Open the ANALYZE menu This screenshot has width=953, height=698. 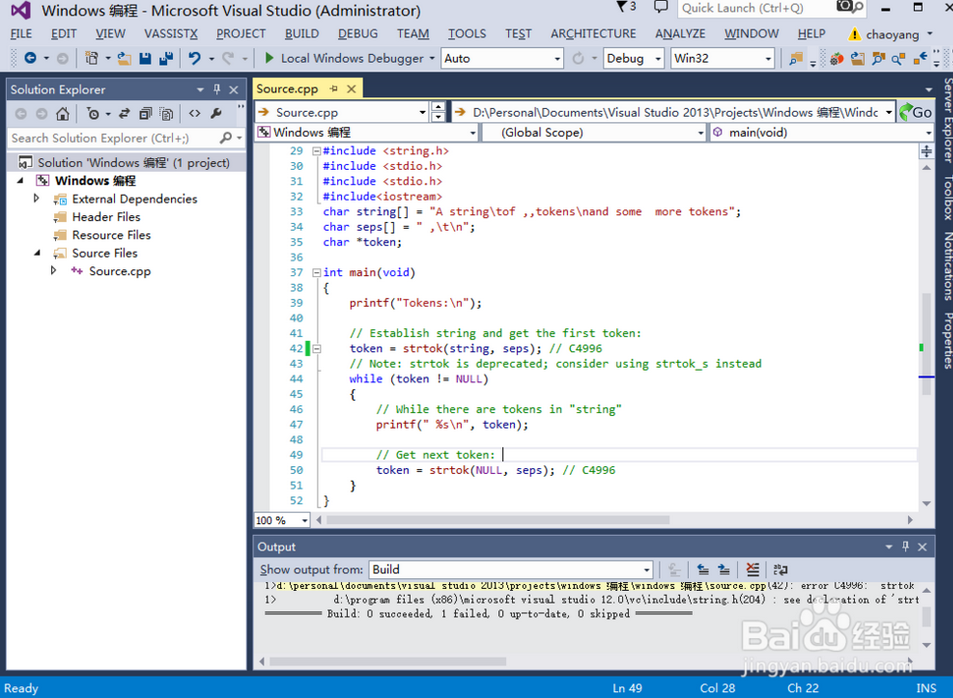point(680,34)
